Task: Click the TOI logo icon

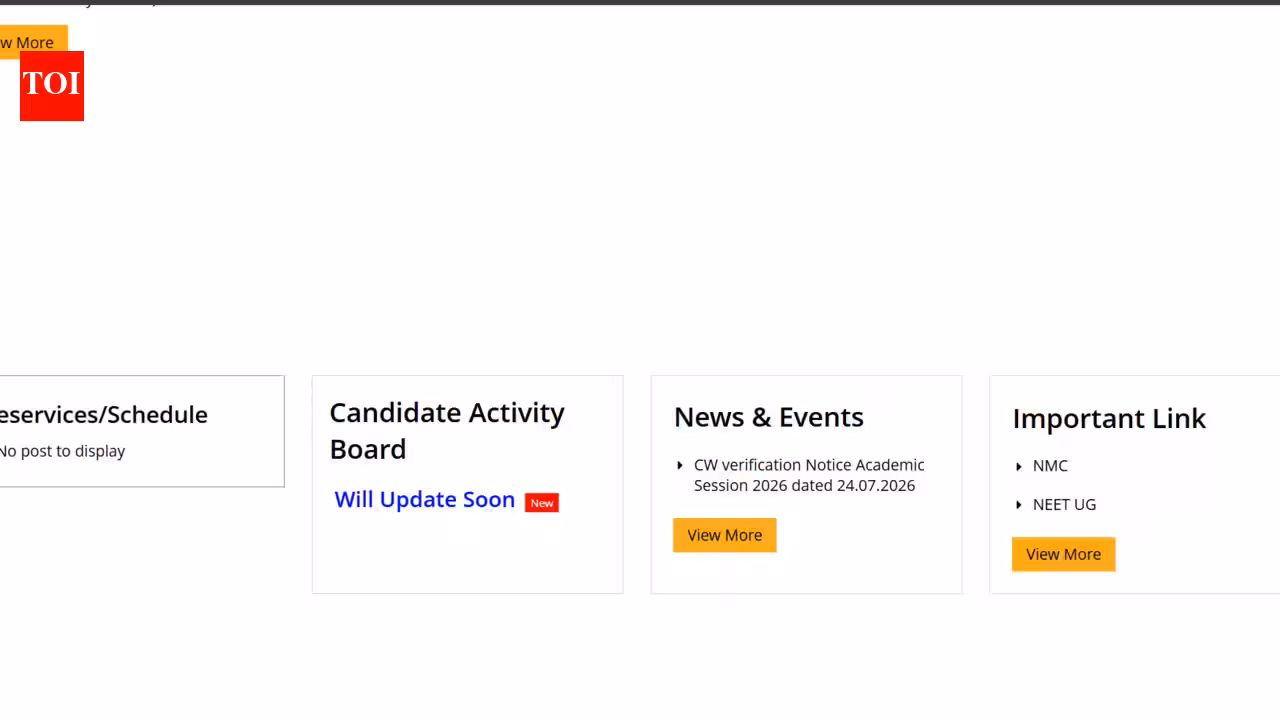Action: [x=52, y=86]
